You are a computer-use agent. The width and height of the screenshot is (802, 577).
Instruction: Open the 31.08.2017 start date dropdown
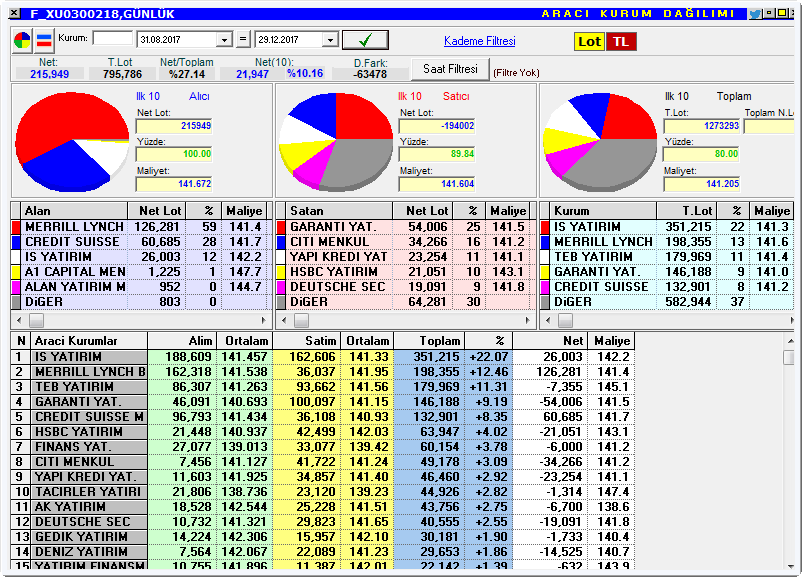pyautogui.click(x=224, y=40)
